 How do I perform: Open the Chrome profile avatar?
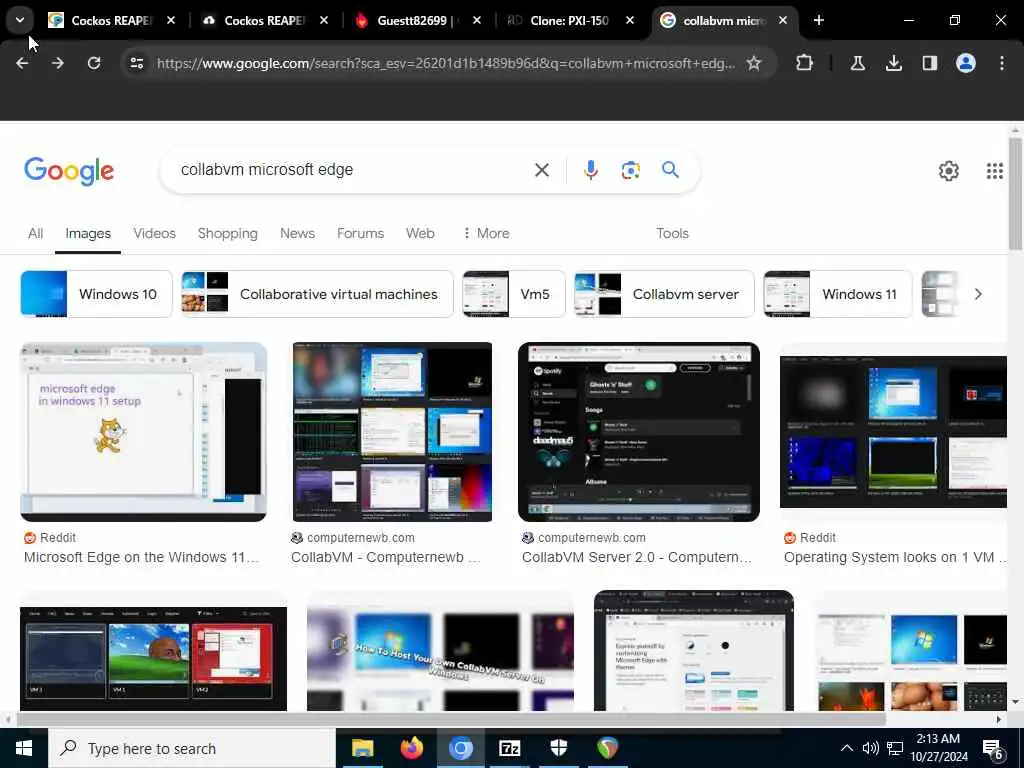(965, 63)
